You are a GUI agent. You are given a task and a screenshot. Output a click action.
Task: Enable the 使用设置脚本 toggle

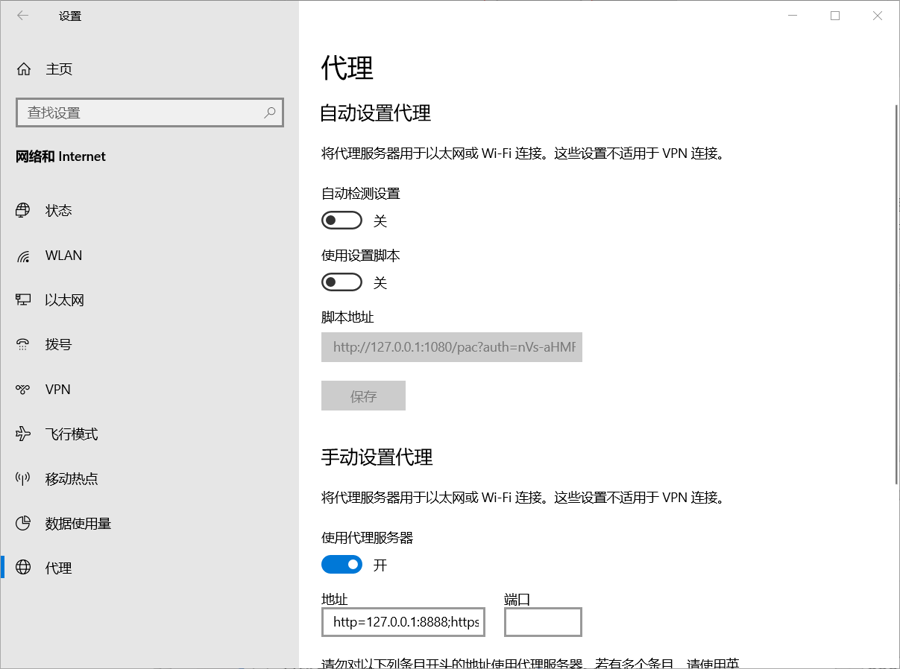342,282
